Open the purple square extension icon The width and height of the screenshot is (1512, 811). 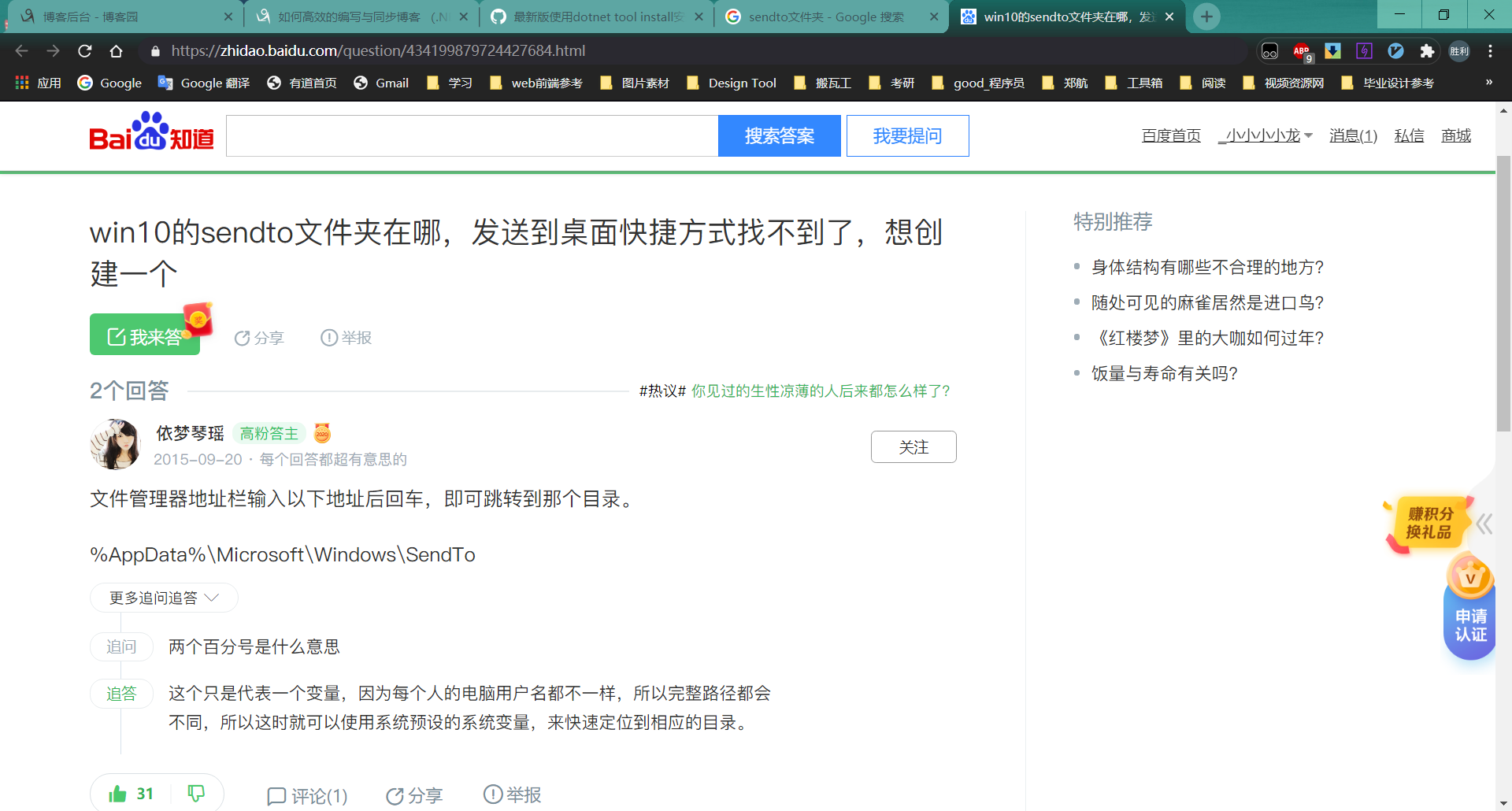[1364, 51]
